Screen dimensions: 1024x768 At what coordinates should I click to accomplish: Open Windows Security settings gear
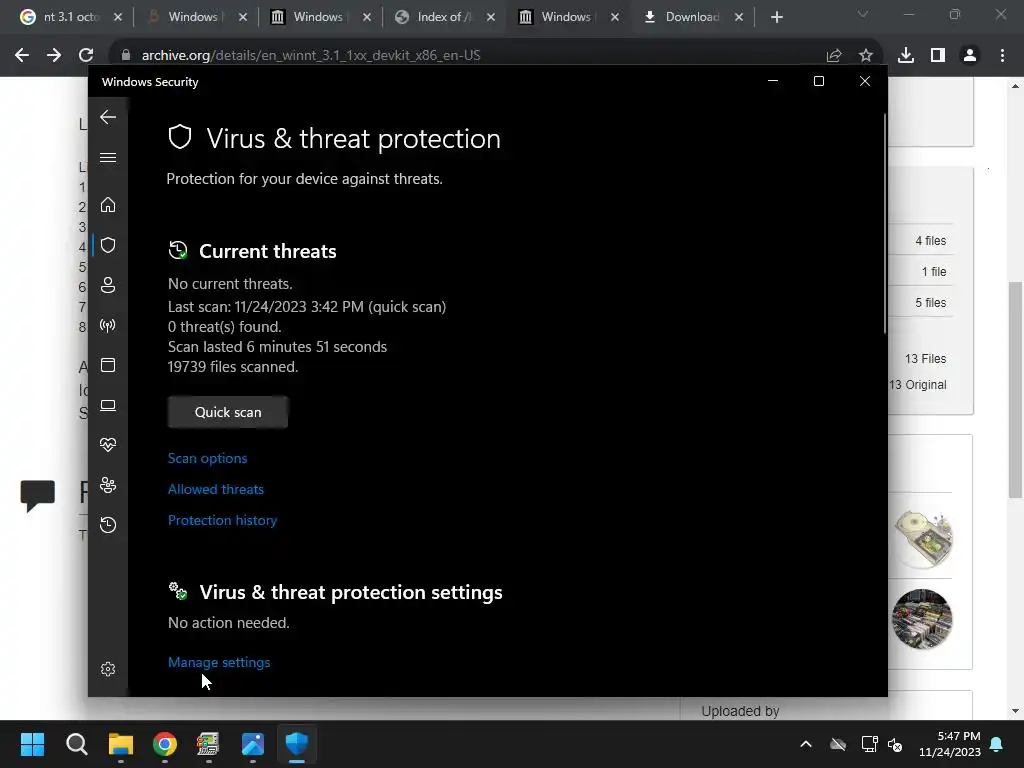pyautogui.click(x=108, y=669)
